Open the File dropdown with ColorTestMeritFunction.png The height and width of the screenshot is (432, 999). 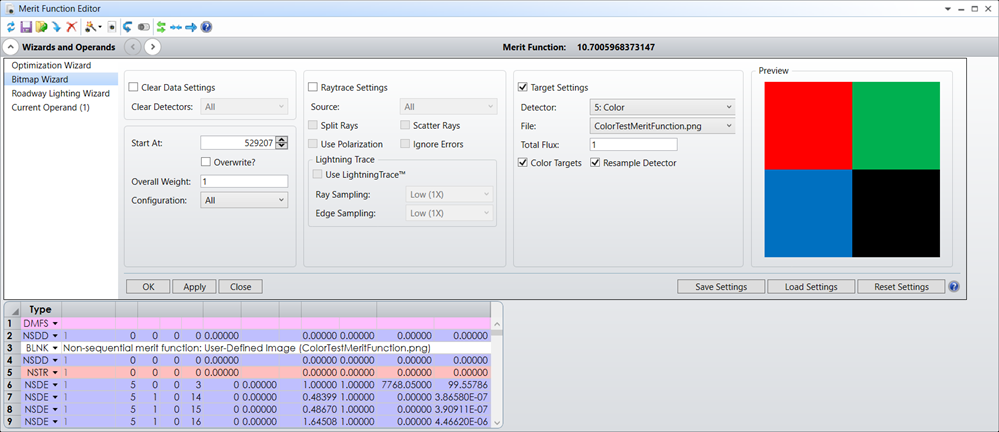coord(662,126)
